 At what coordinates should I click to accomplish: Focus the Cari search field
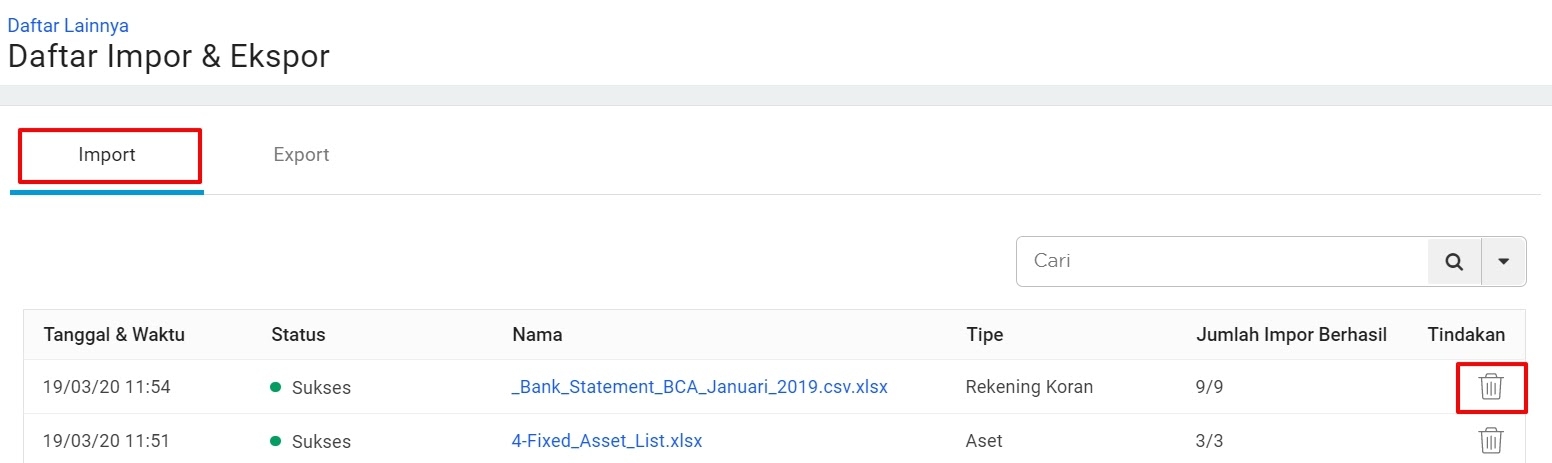tap(1222, 261)
